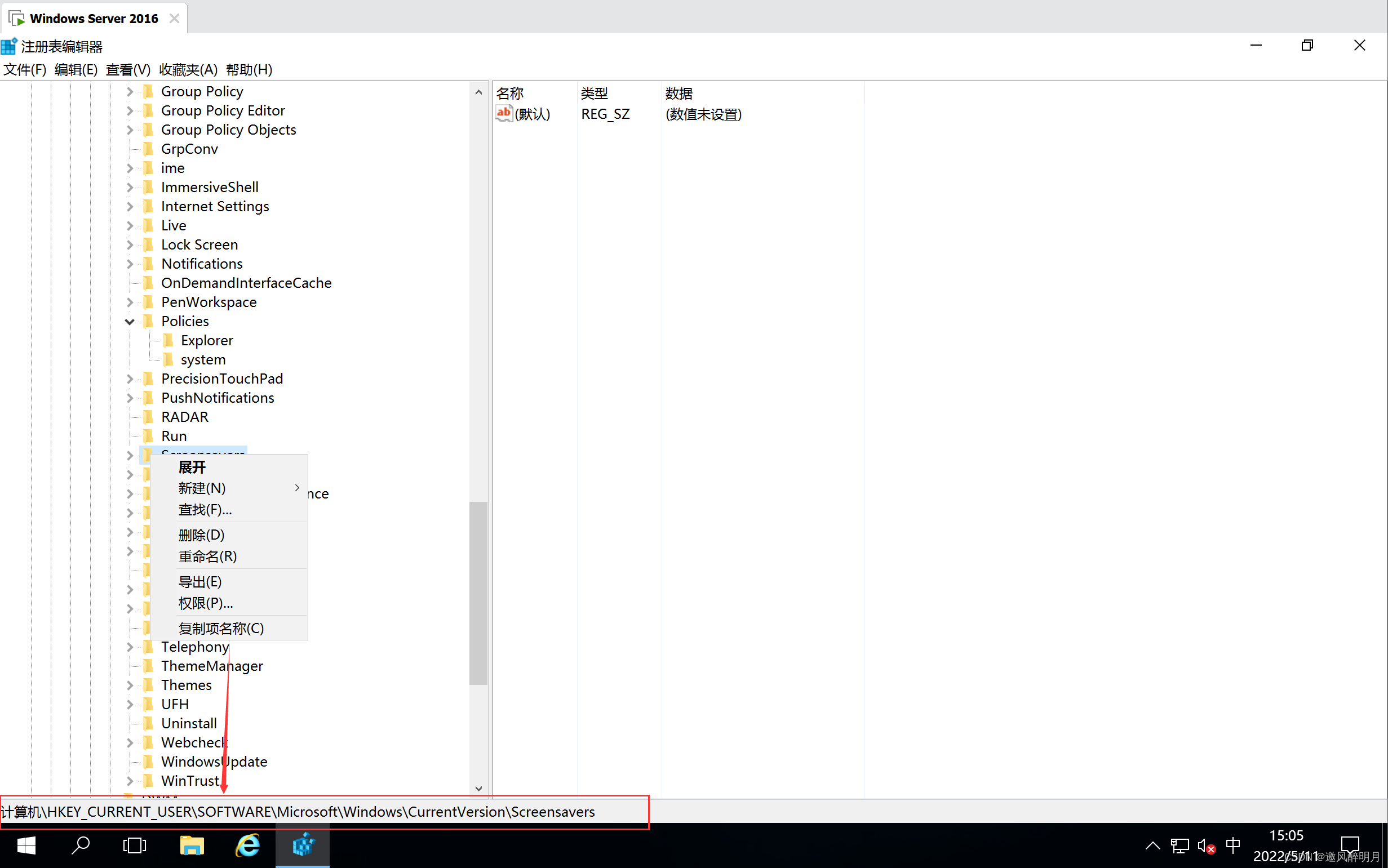Open the 查看(V) menu
1388x868 pixels.
click(x=128, y=69)
